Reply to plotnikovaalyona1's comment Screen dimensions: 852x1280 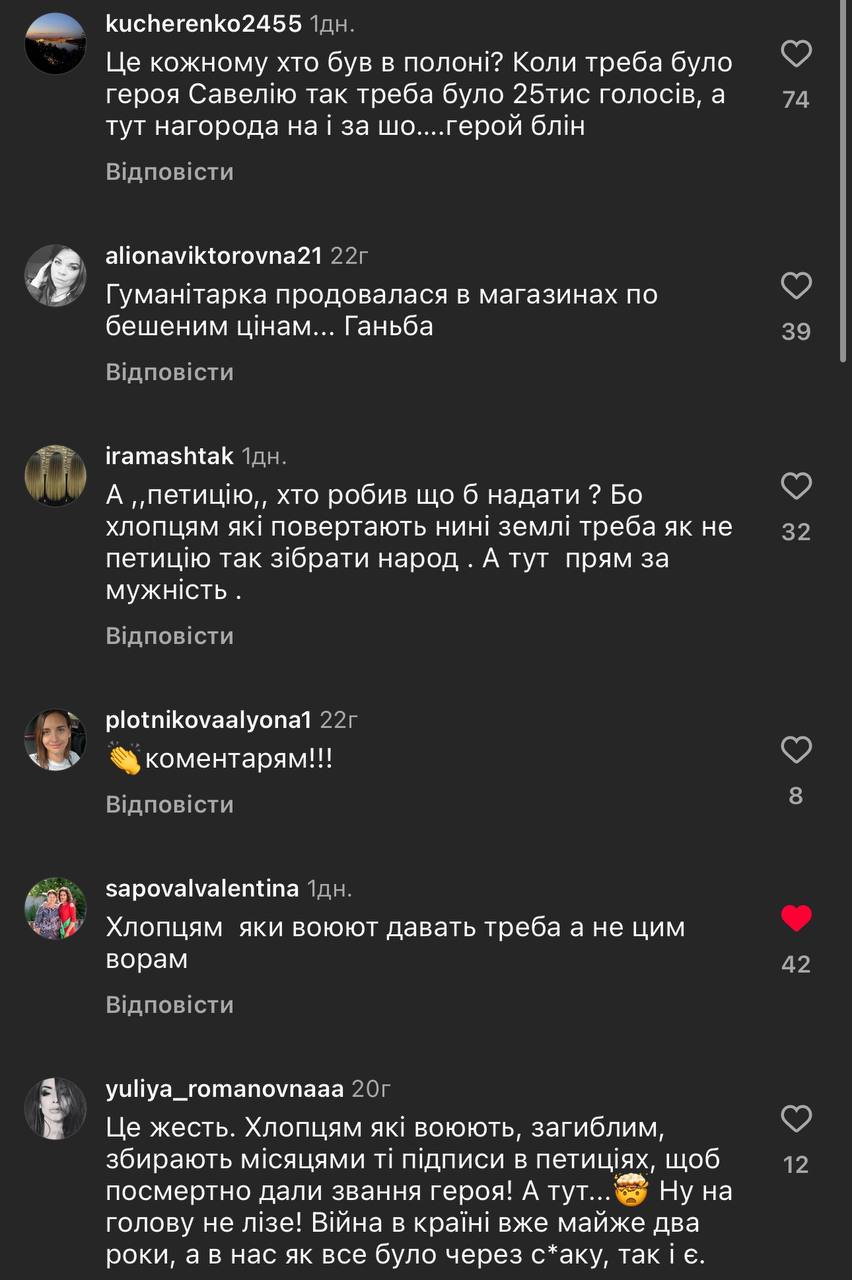(x=170, y=804)
